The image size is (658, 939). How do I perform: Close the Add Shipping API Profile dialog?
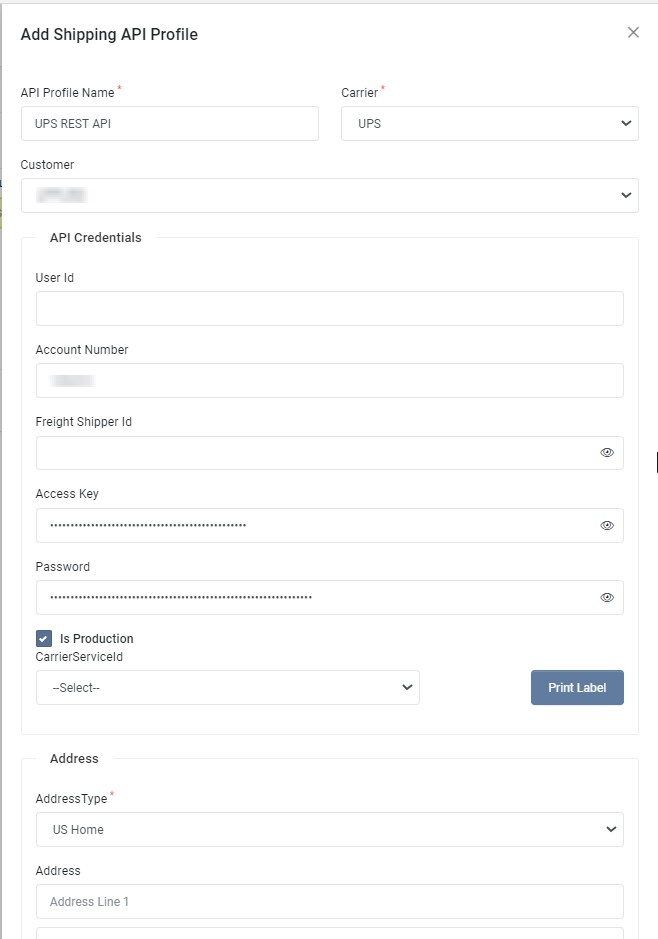point(633,32)
